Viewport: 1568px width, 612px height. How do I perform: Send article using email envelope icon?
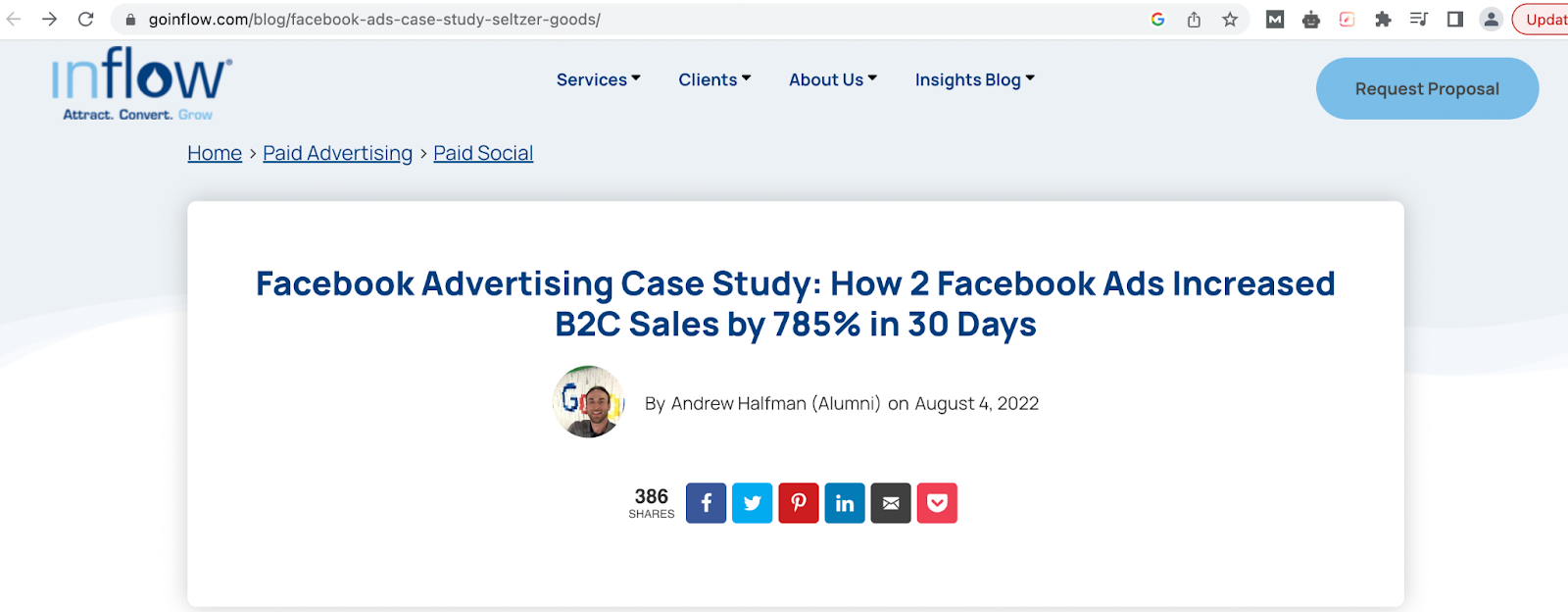pos(891,503)
